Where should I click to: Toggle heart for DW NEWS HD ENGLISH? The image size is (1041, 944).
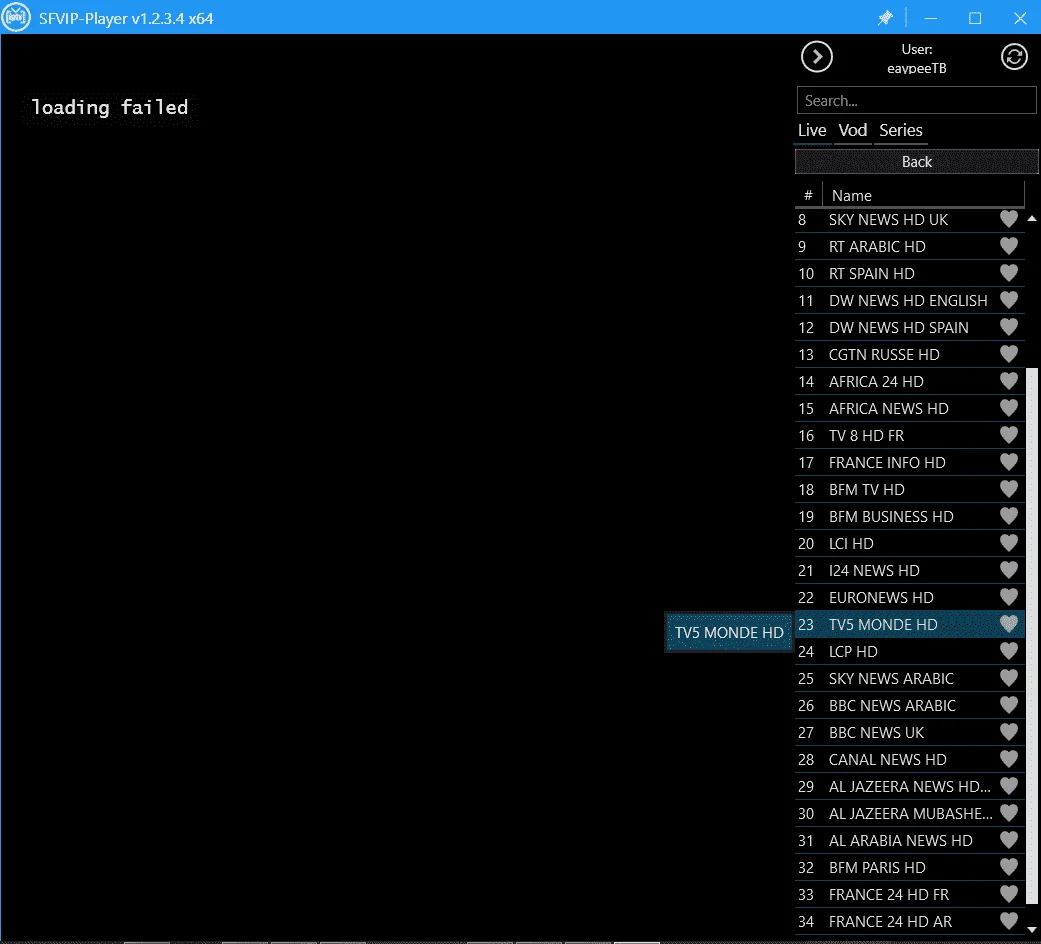click(x=1008, y=300)
